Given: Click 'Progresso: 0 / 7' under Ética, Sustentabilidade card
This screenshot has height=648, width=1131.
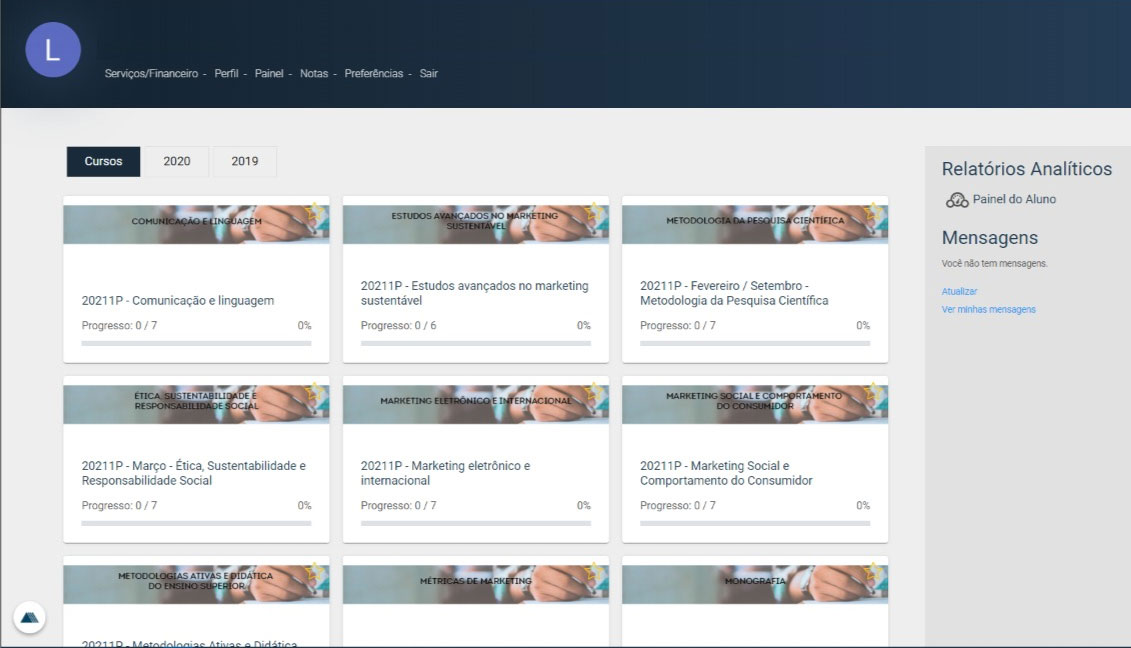Looking at the screenshot, I should click(119, 506).
